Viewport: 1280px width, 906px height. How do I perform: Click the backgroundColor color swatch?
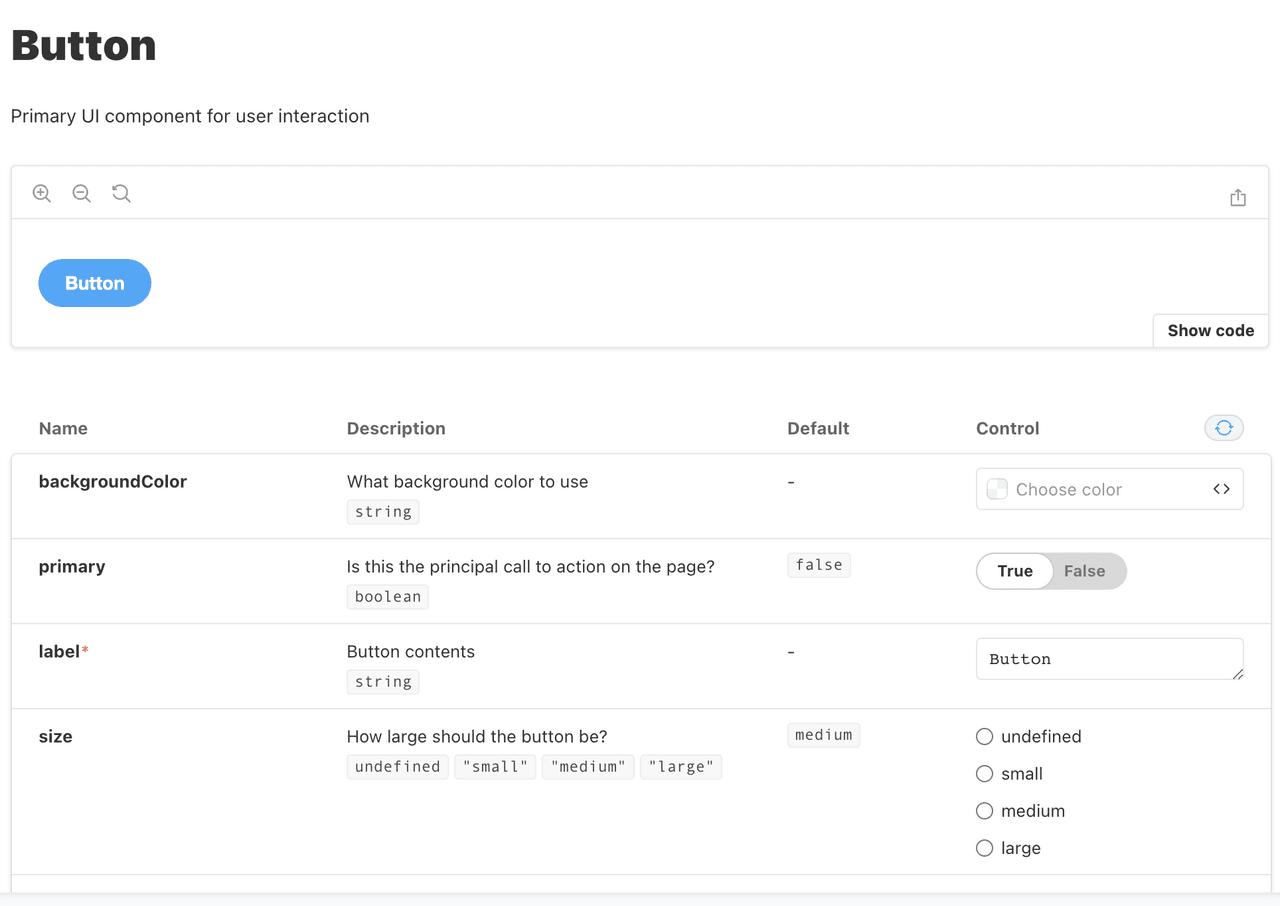[997, 489]
